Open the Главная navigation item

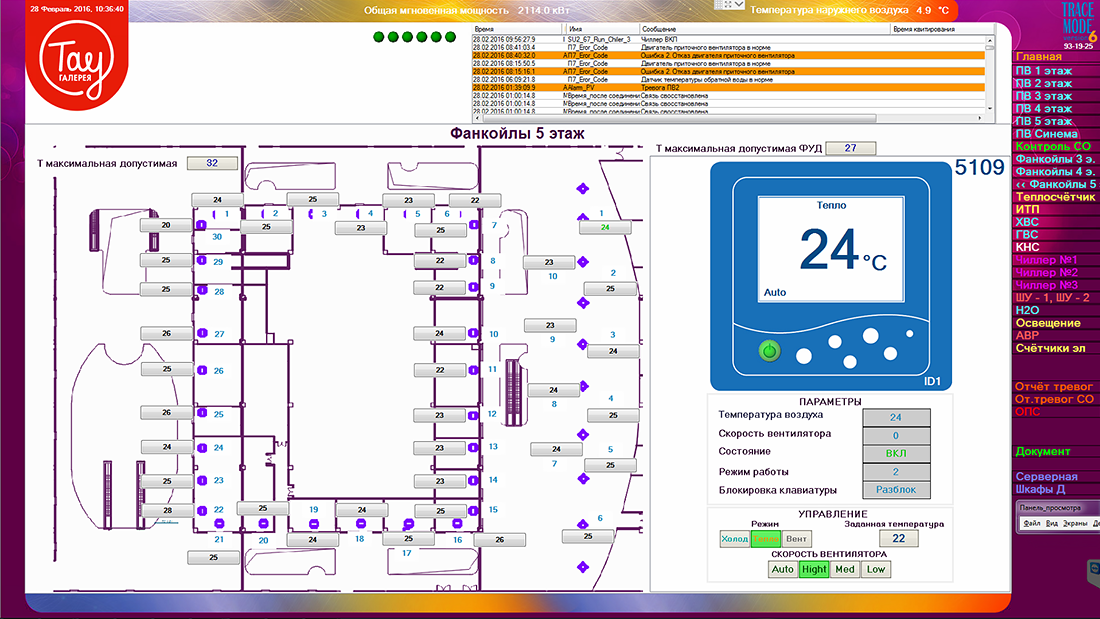(x=1037, y=57)
